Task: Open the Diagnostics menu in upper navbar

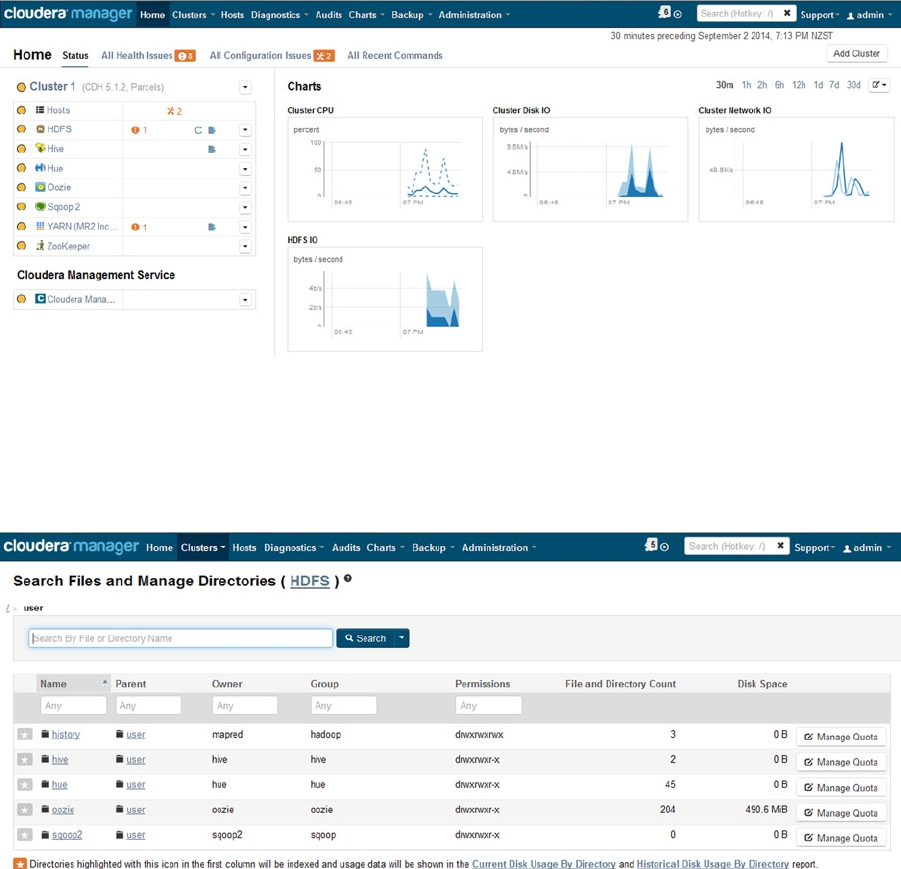Action: (279, 15)
